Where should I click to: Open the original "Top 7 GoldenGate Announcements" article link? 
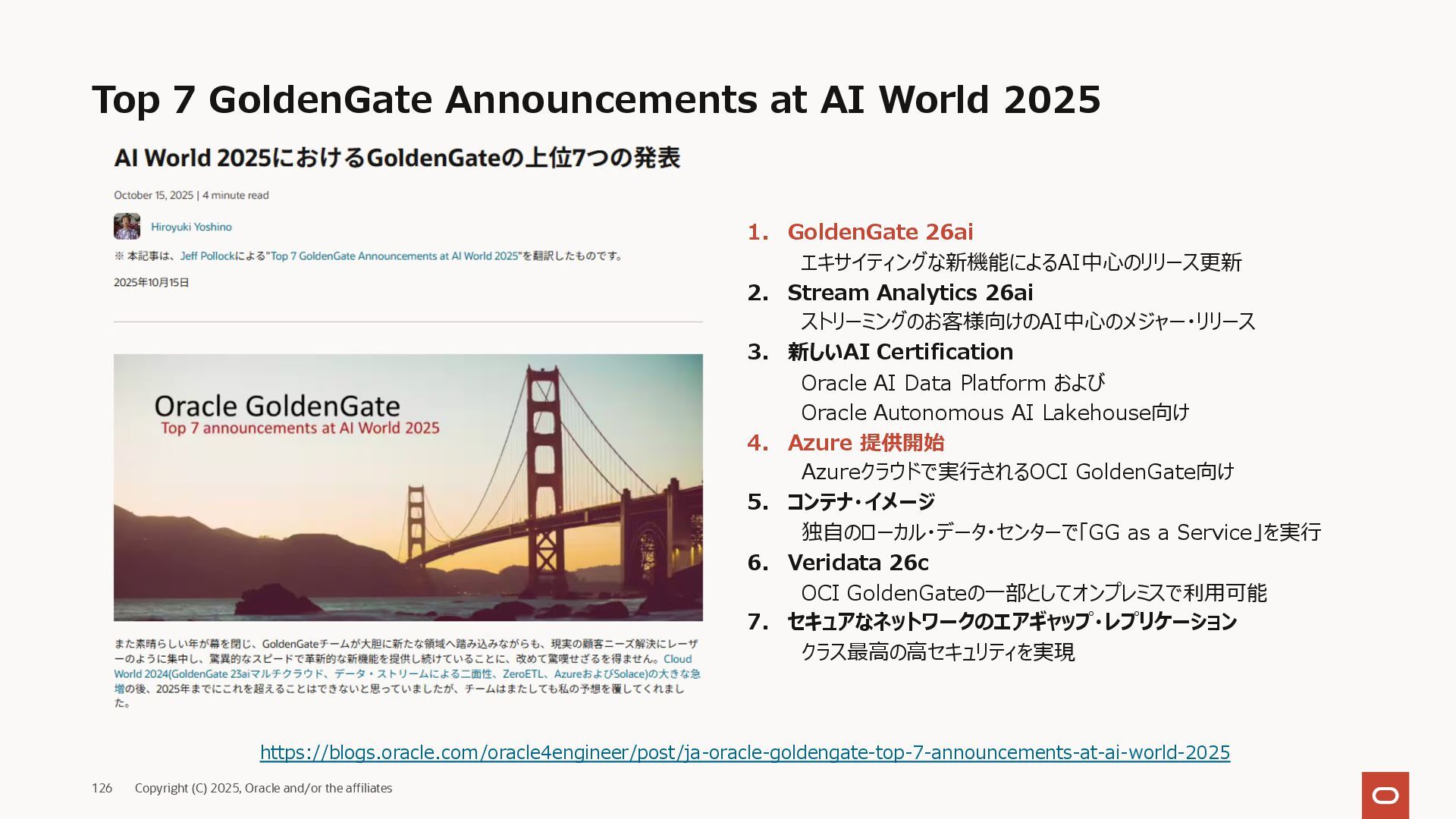(x=394, y=256)
